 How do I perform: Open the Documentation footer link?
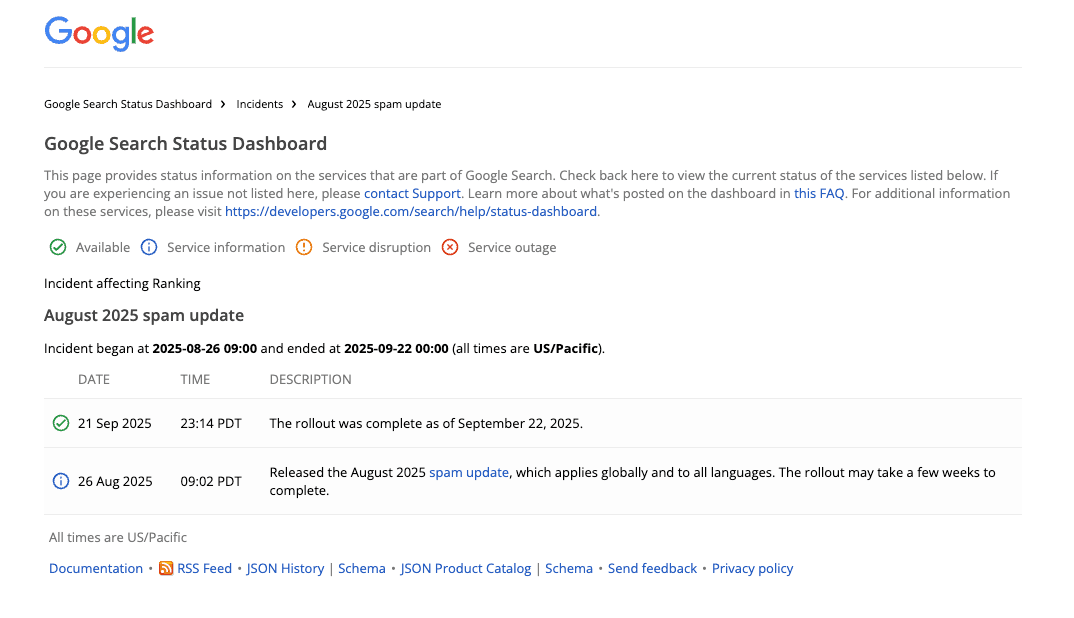click(x=96, y=568)
